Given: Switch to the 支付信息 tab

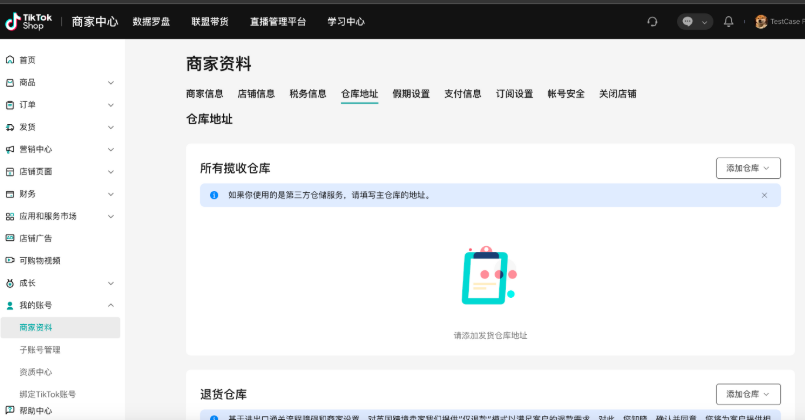Looking at the screenshot, I should pos(463,93).
